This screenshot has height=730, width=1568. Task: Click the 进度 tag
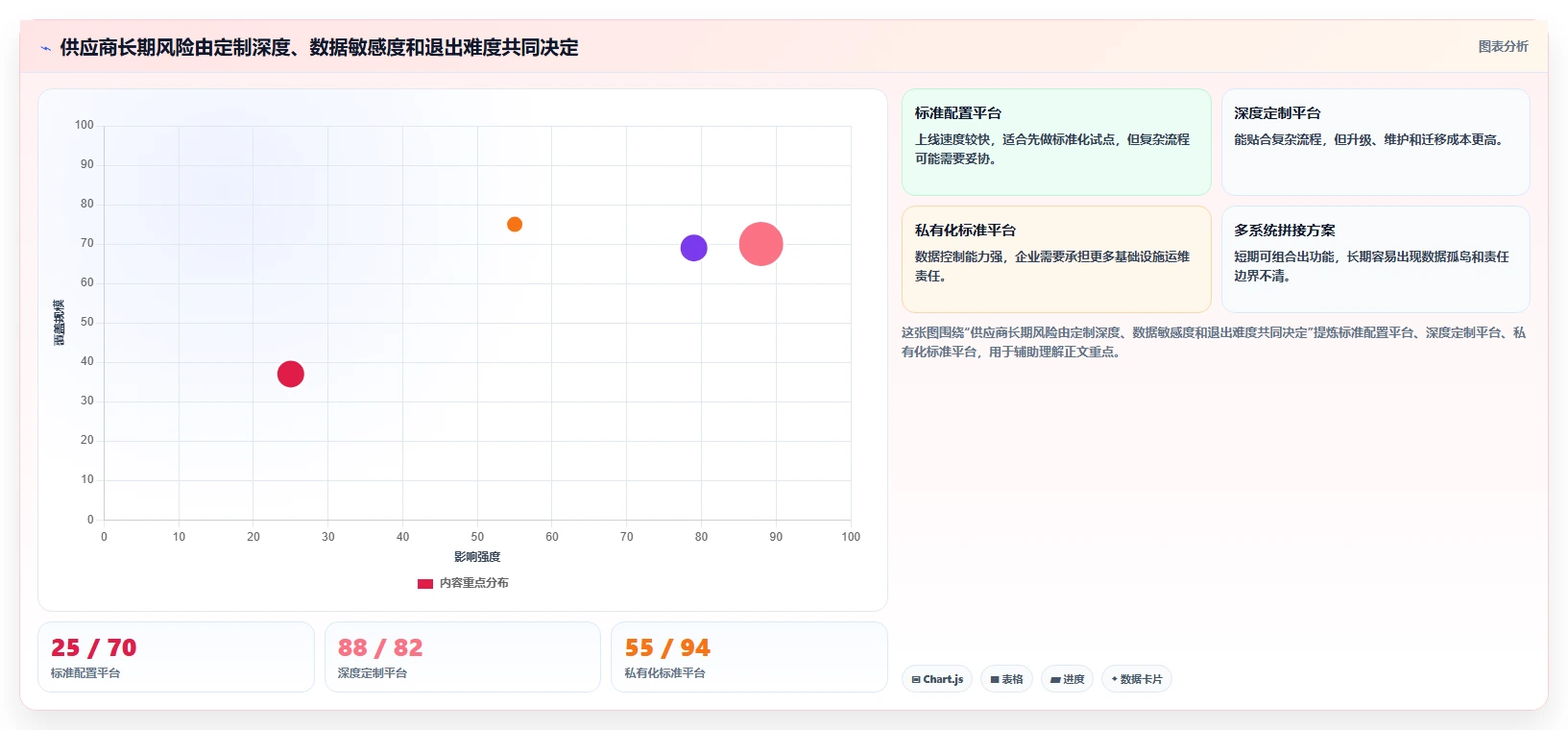[1067, 679]
